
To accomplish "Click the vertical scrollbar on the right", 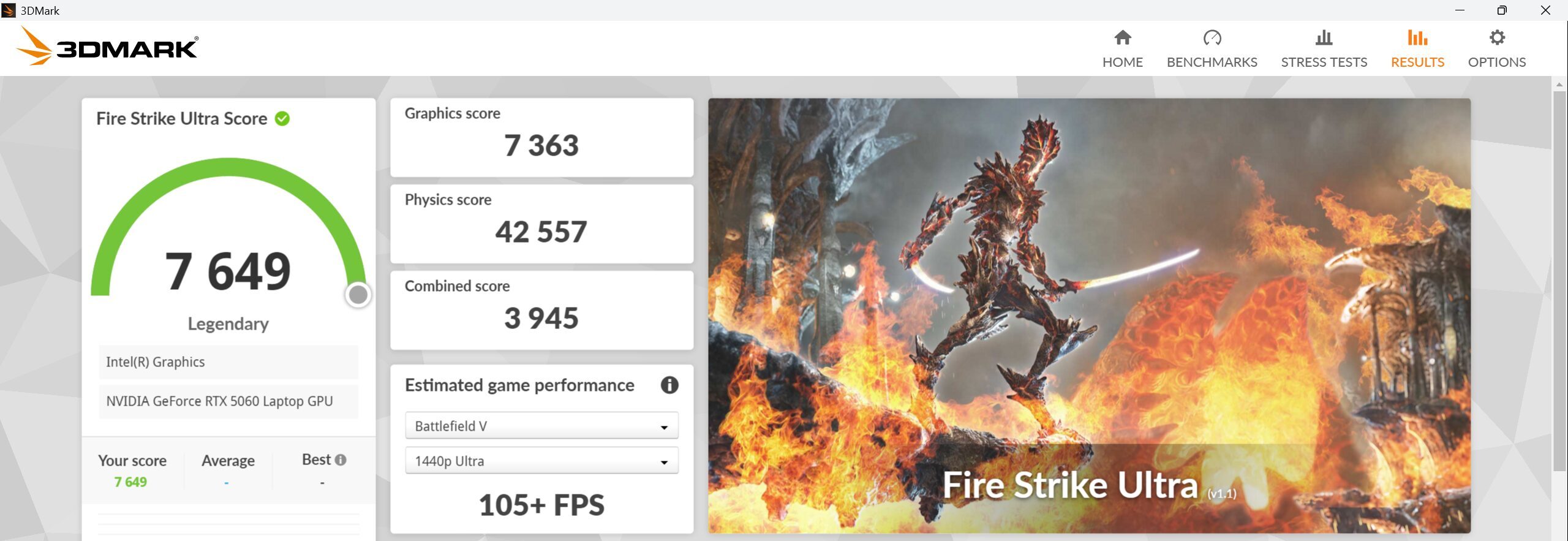I will 1559,282.
